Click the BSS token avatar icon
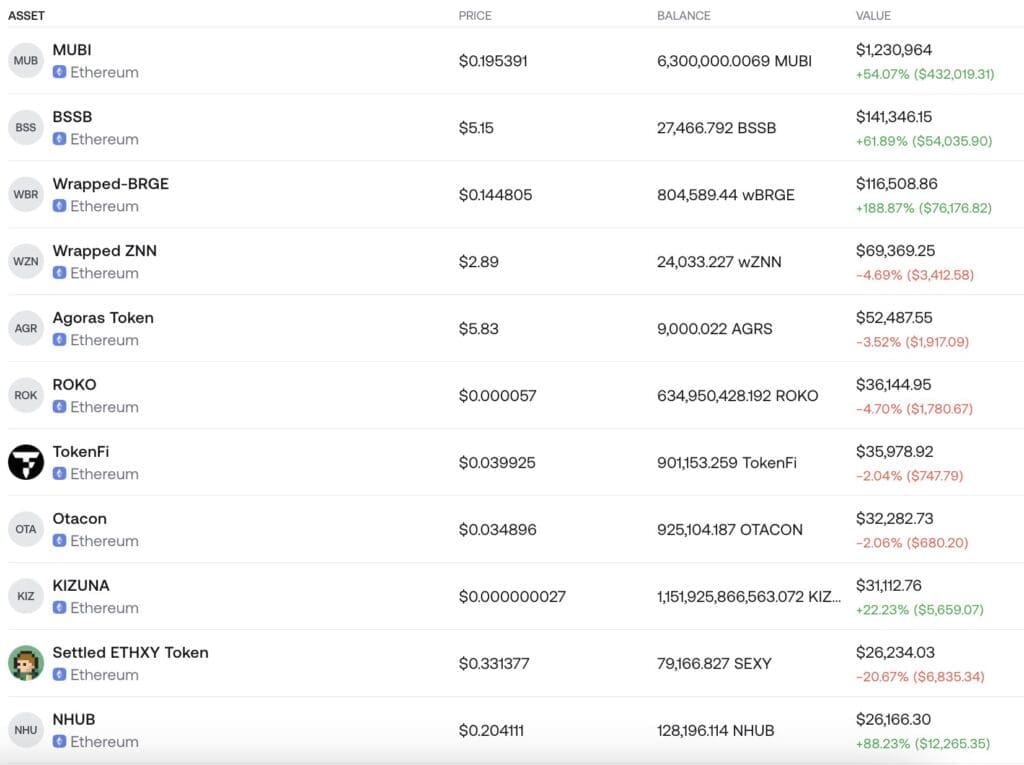Screen dimensions: 1024x765 coord(25,127)
